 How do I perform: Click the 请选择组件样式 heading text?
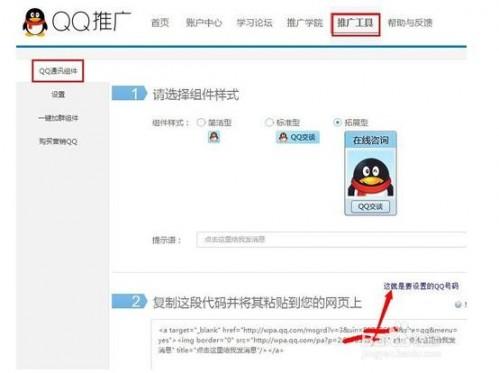196,95
